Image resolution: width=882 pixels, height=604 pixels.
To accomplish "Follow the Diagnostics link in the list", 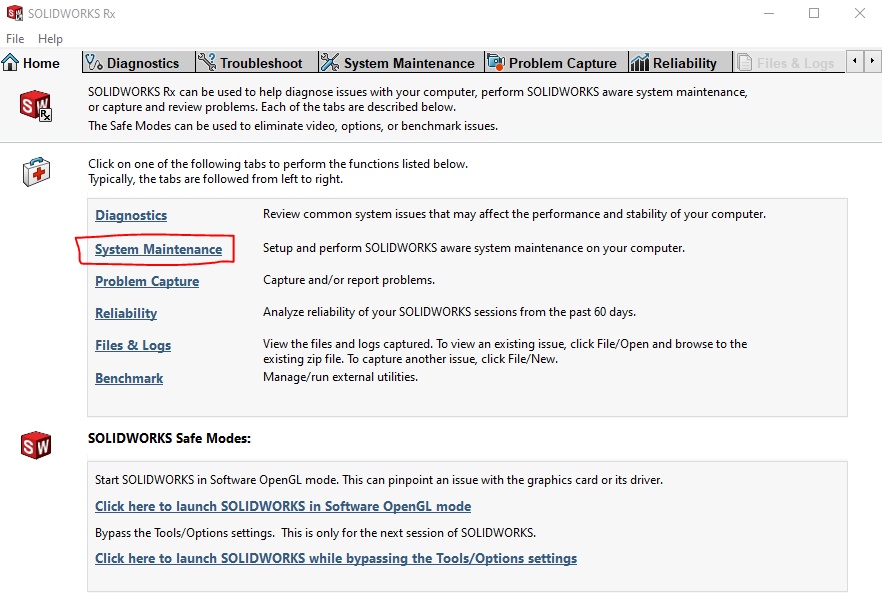I will (x=131, y=215).
